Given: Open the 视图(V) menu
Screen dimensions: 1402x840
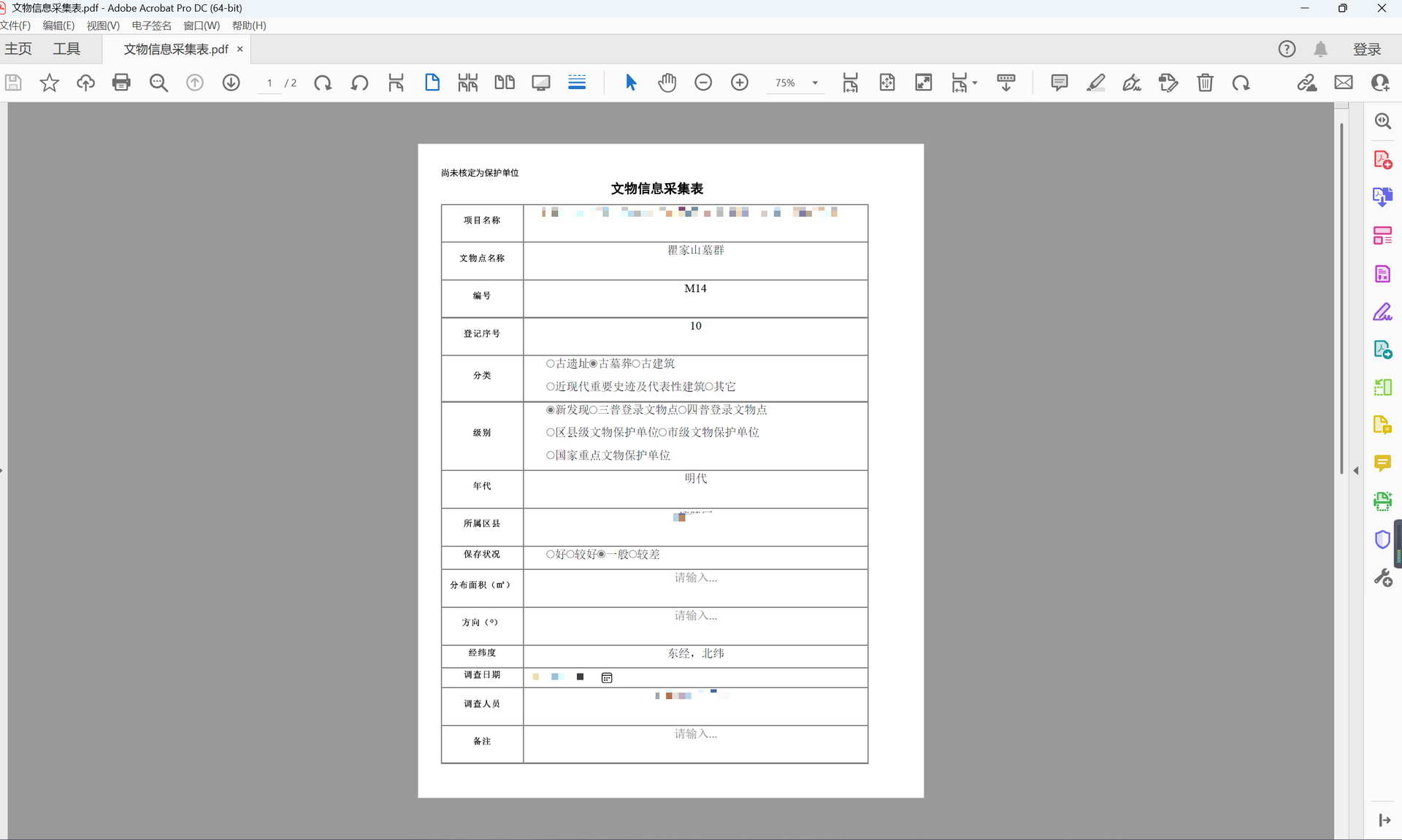Looking at the screenshot, I should [103, 26].
